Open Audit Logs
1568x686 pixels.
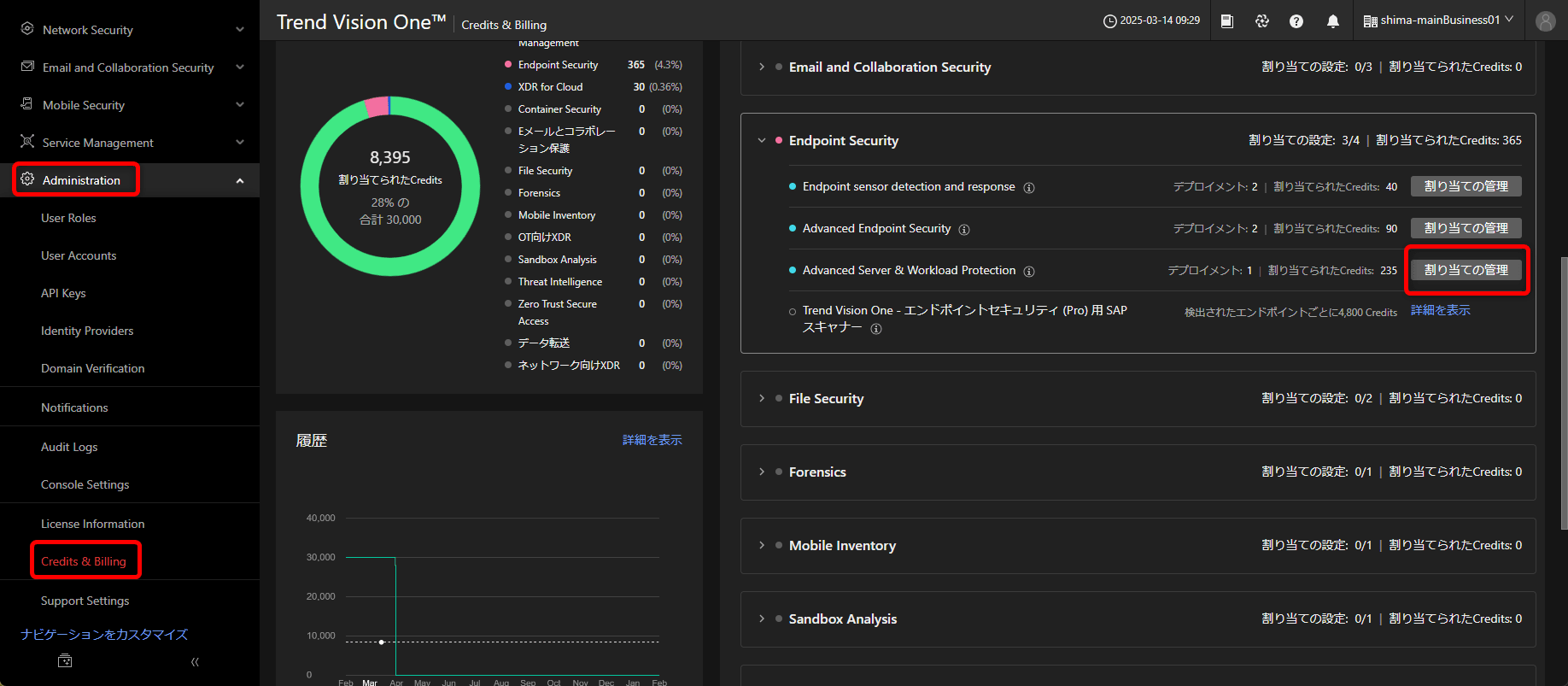[x=69, y=447]
